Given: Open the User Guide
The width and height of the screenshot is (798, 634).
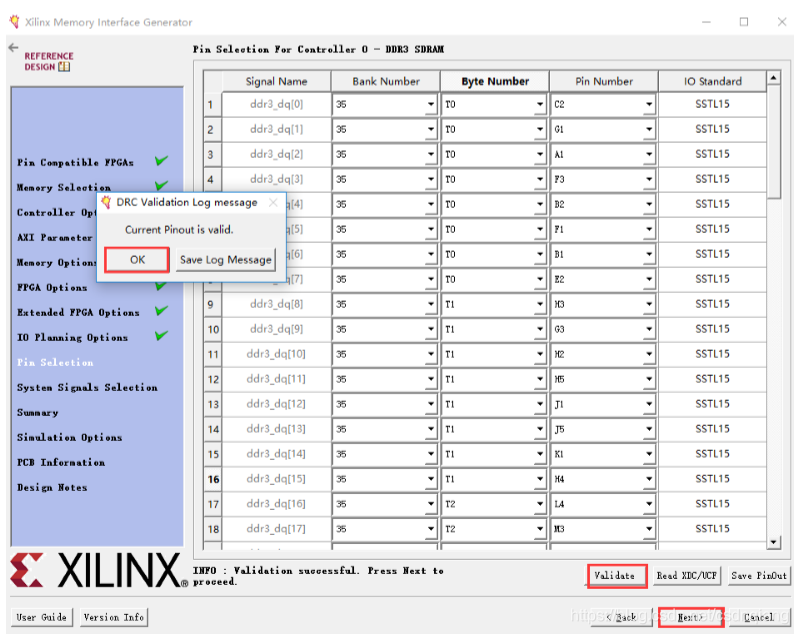Looking at the screenshot, I should point(42,617).
